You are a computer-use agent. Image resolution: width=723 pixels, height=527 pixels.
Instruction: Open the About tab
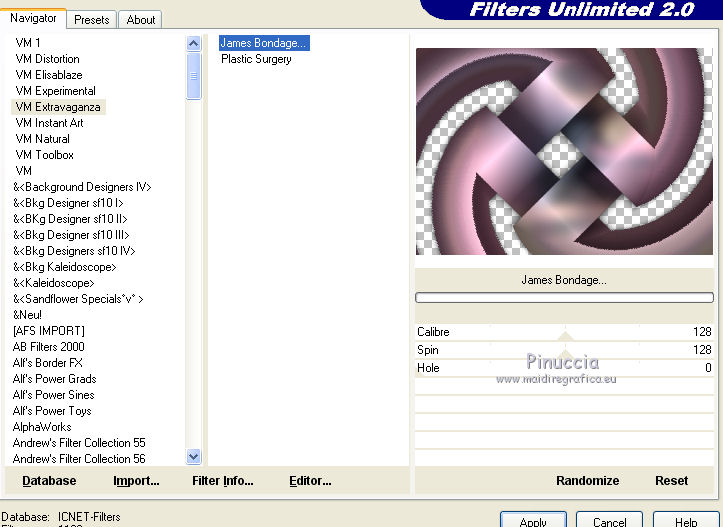pyautogui.click(x=140, y=20)
